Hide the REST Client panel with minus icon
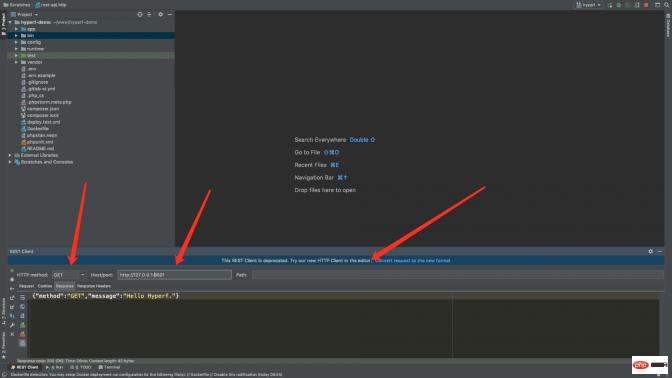 (x=660, y=252)
